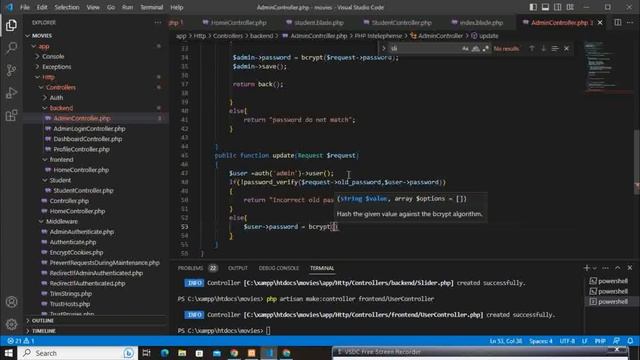
Task: Add a new terminal with plus icon
Action: (x=587, y=268)
